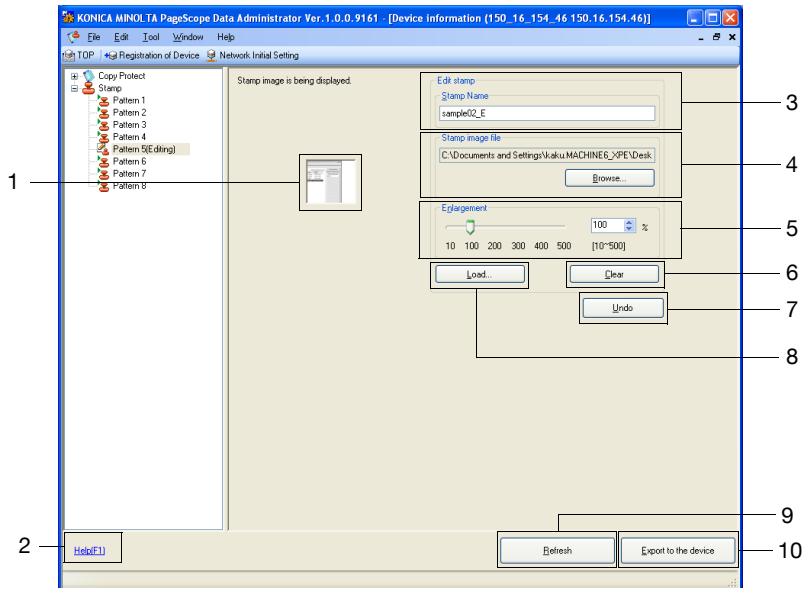809x593 pixels.
Task: Click Export to the device button
Action: pos(677,551)
